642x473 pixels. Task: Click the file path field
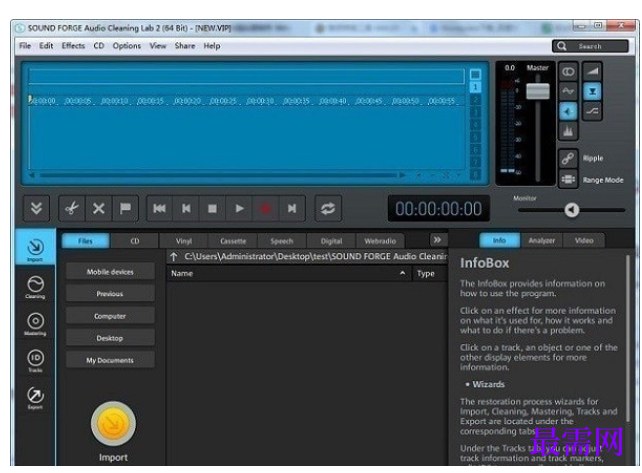(x=315, y=256)
